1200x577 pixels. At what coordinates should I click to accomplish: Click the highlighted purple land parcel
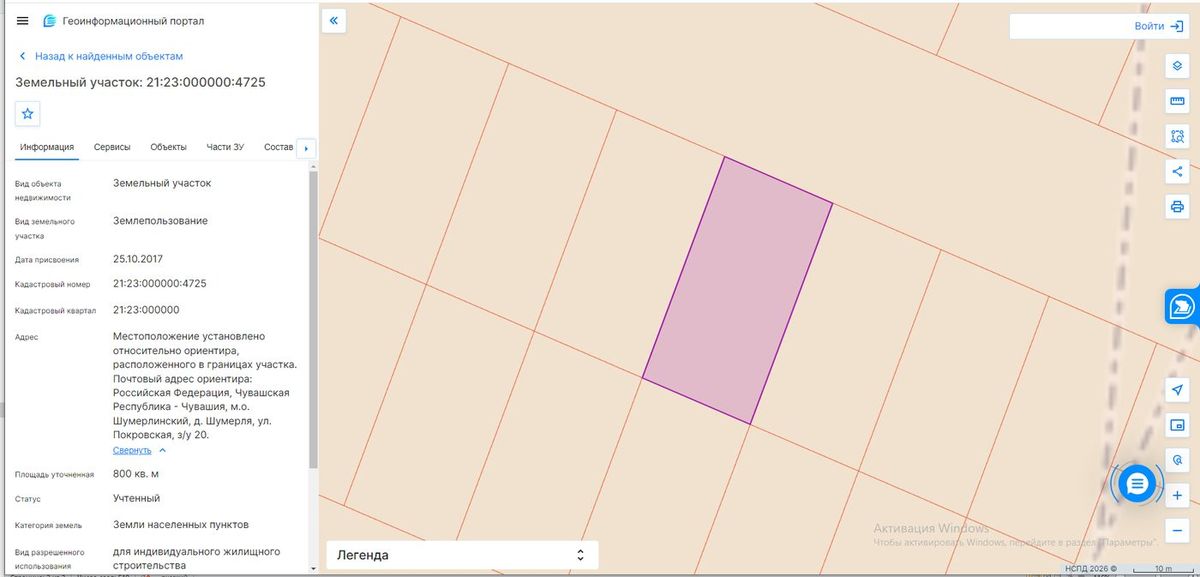(737, 291)
